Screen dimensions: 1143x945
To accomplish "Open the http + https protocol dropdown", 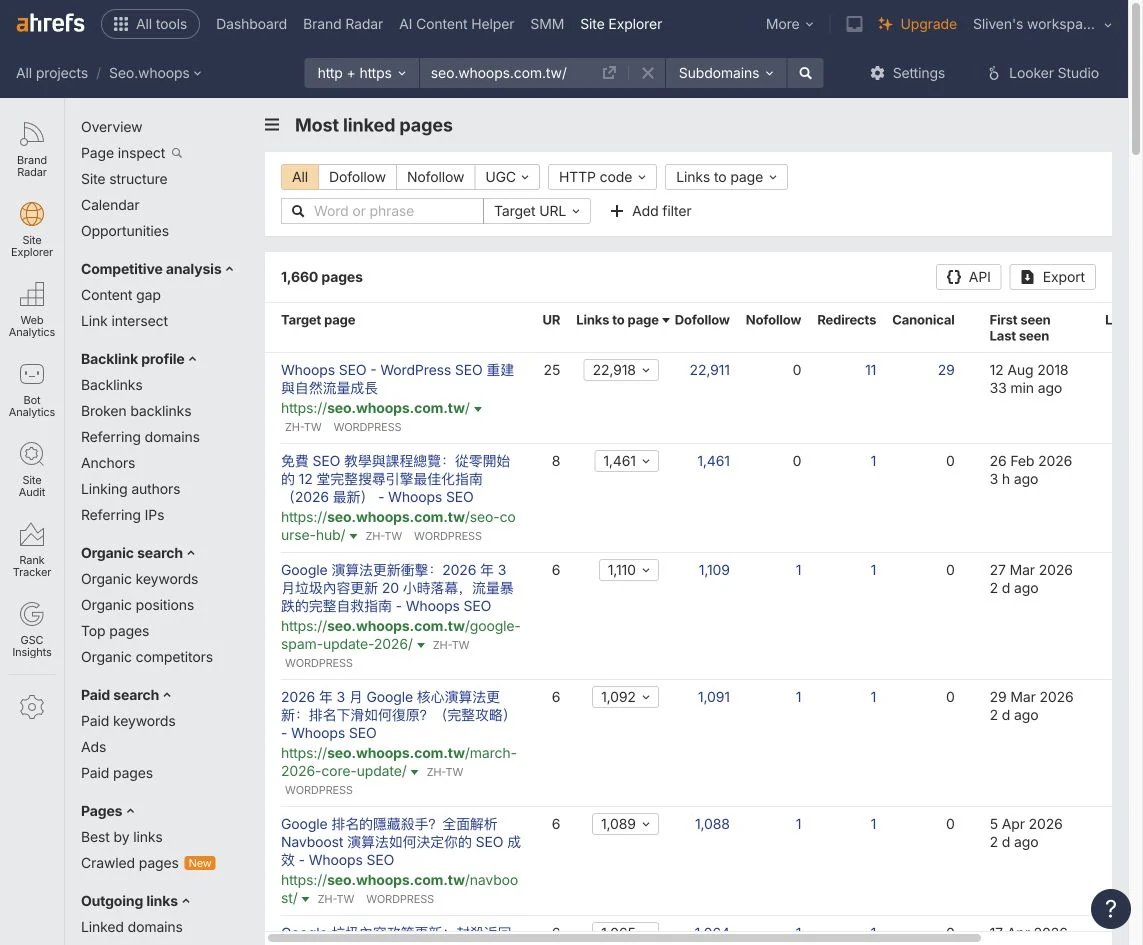I will (x=362, y=73).
